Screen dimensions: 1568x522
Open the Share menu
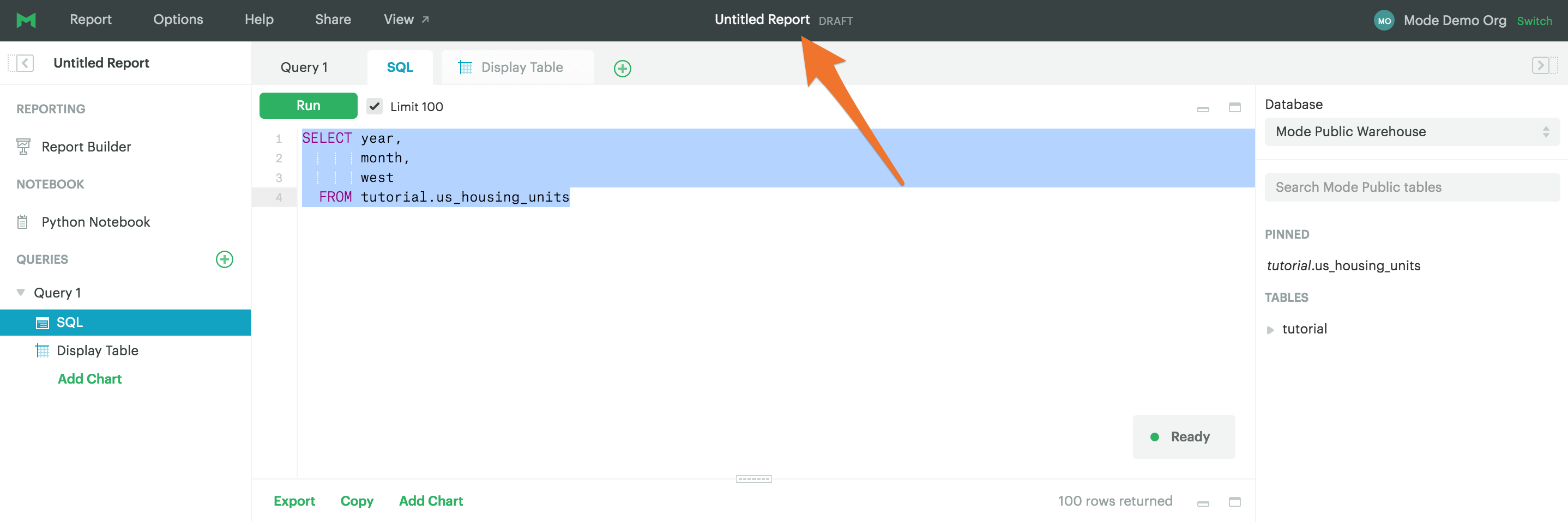click(333, 20)
